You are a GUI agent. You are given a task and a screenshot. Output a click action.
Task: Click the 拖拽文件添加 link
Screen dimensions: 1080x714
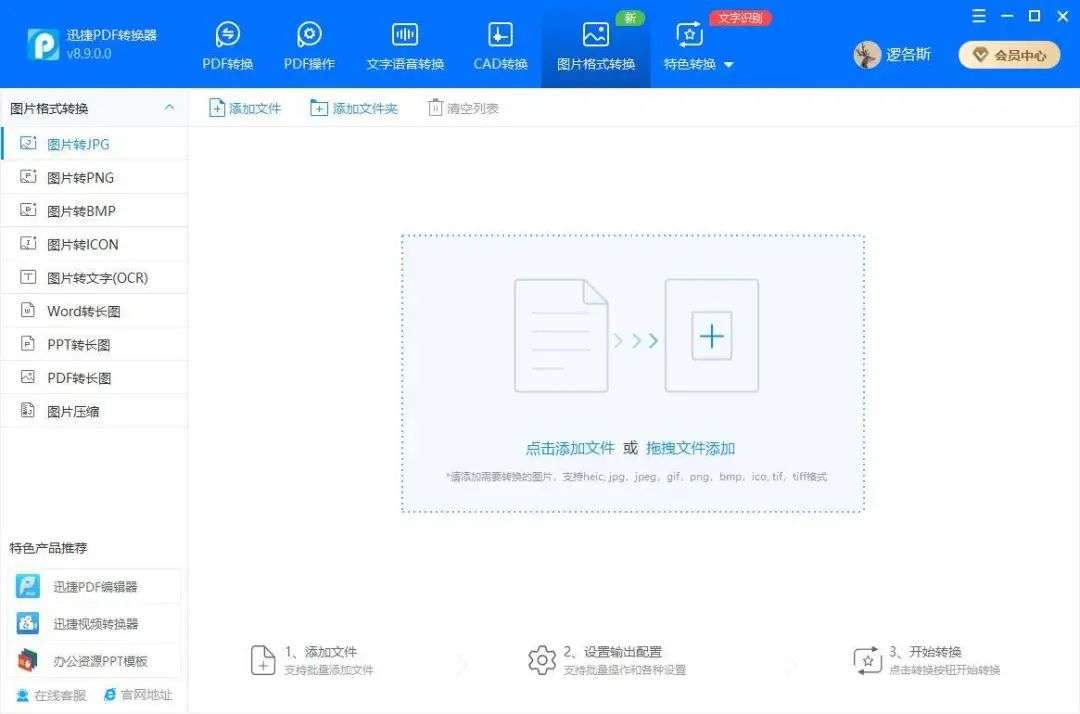[690, 448]
